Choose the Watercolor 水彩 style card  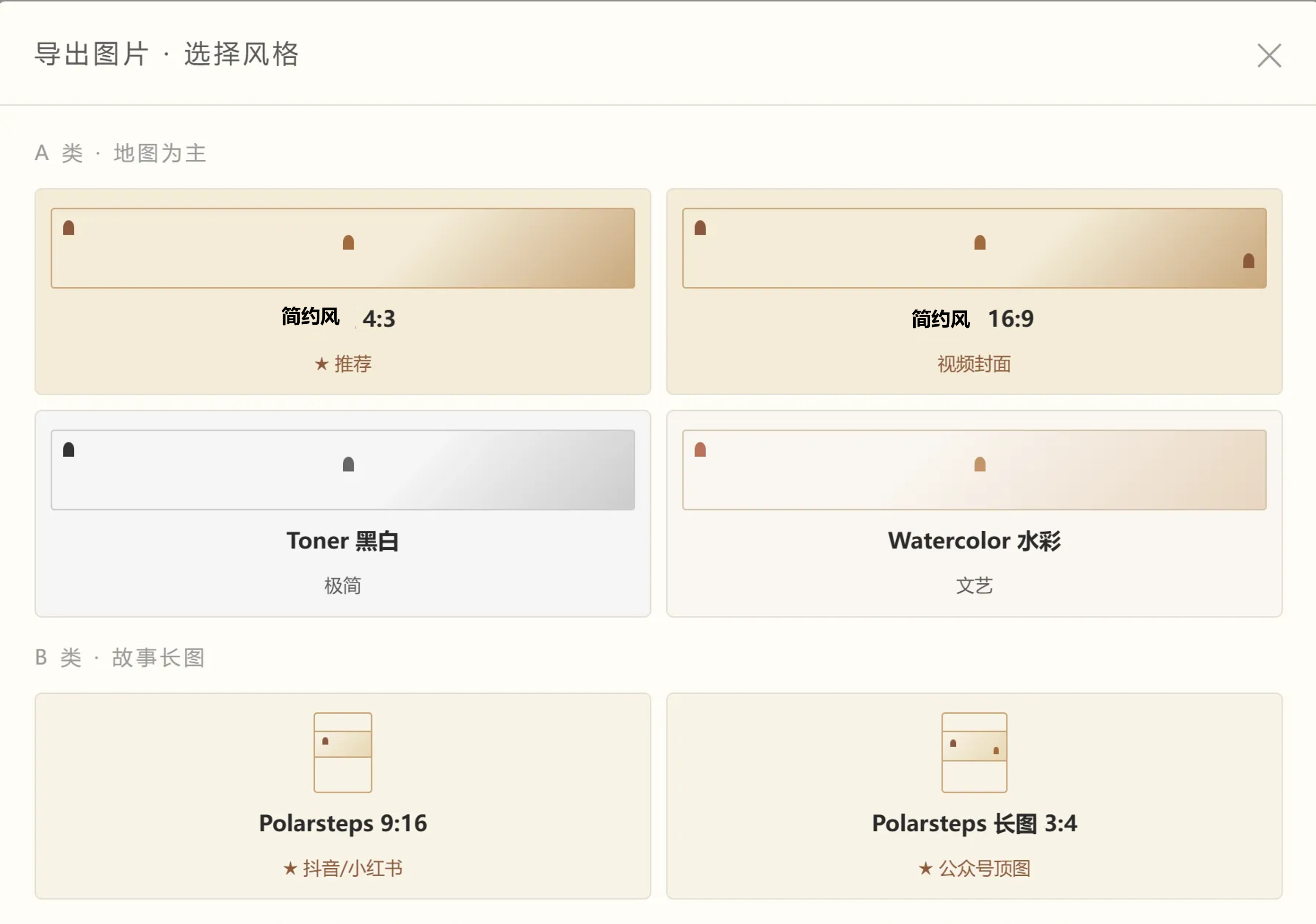point(974,514)
